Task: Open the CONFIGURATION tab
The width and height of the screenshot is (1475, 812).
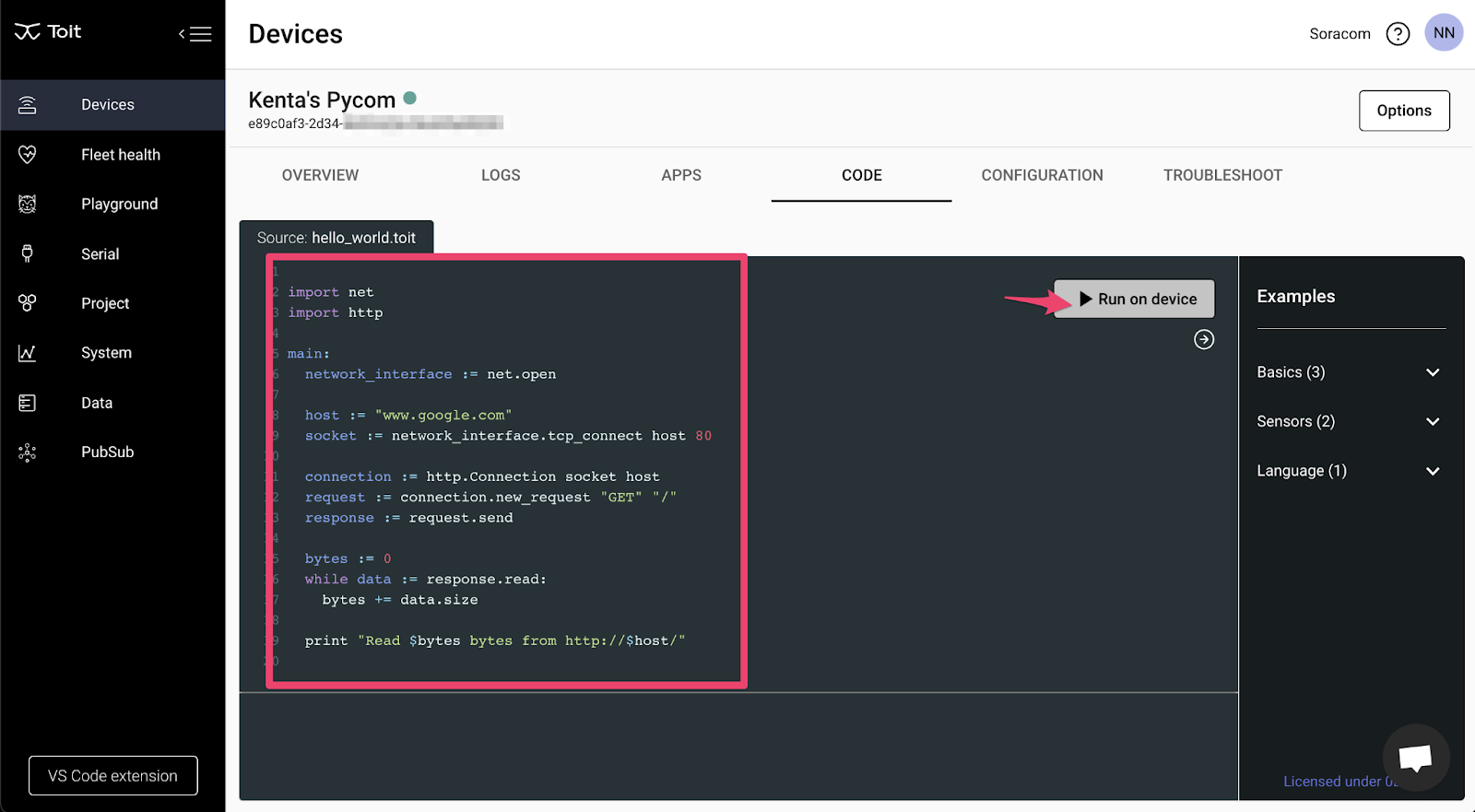Action: coord(1042,175)
